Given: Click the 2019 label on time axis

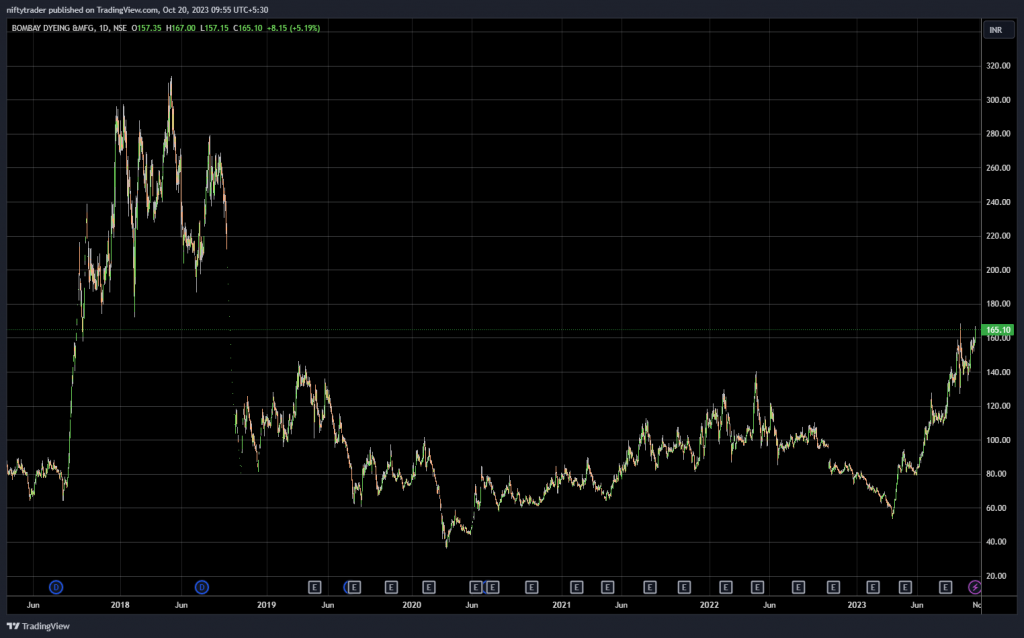Looking at the screenshot, I should 266,605.
